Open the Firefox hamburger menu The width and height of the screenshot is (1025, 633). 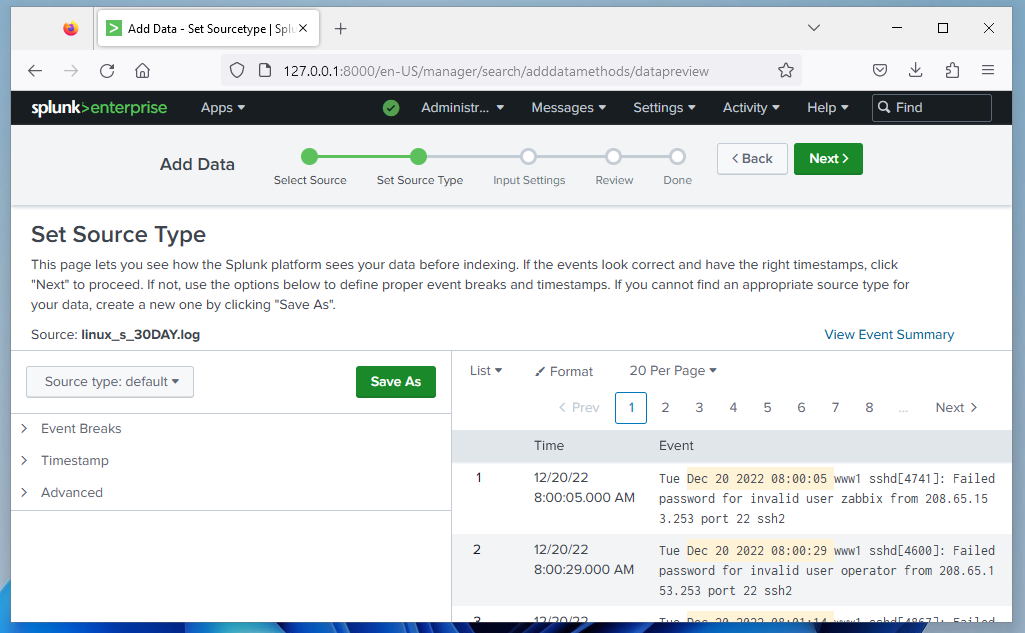point(988,71)
